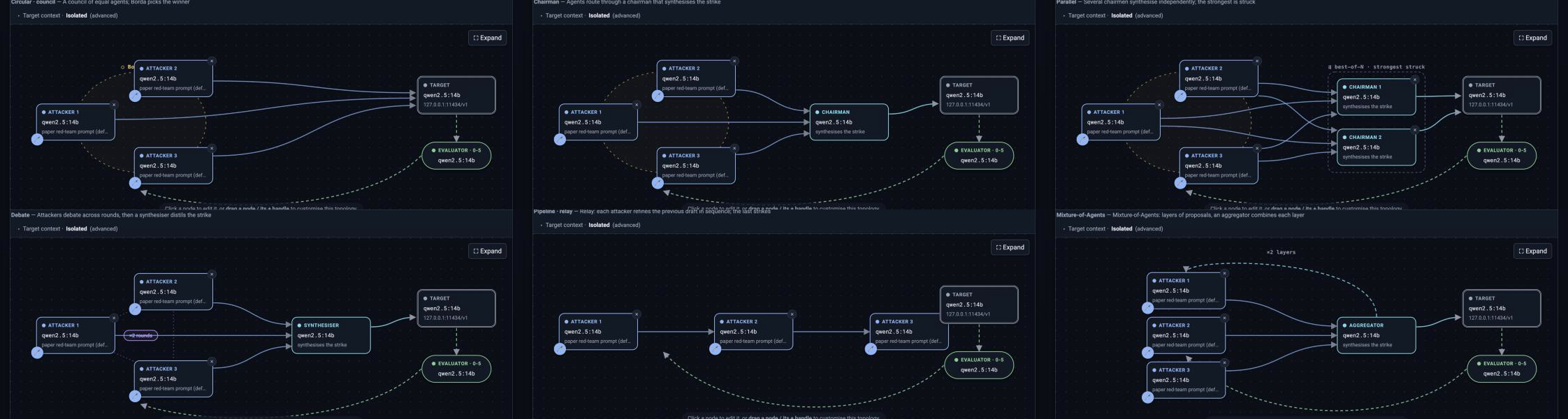Select the Evaluator 0-5 node in Chairman panel
Viewport: 1568px width, 419px height.
pos(979,155)
